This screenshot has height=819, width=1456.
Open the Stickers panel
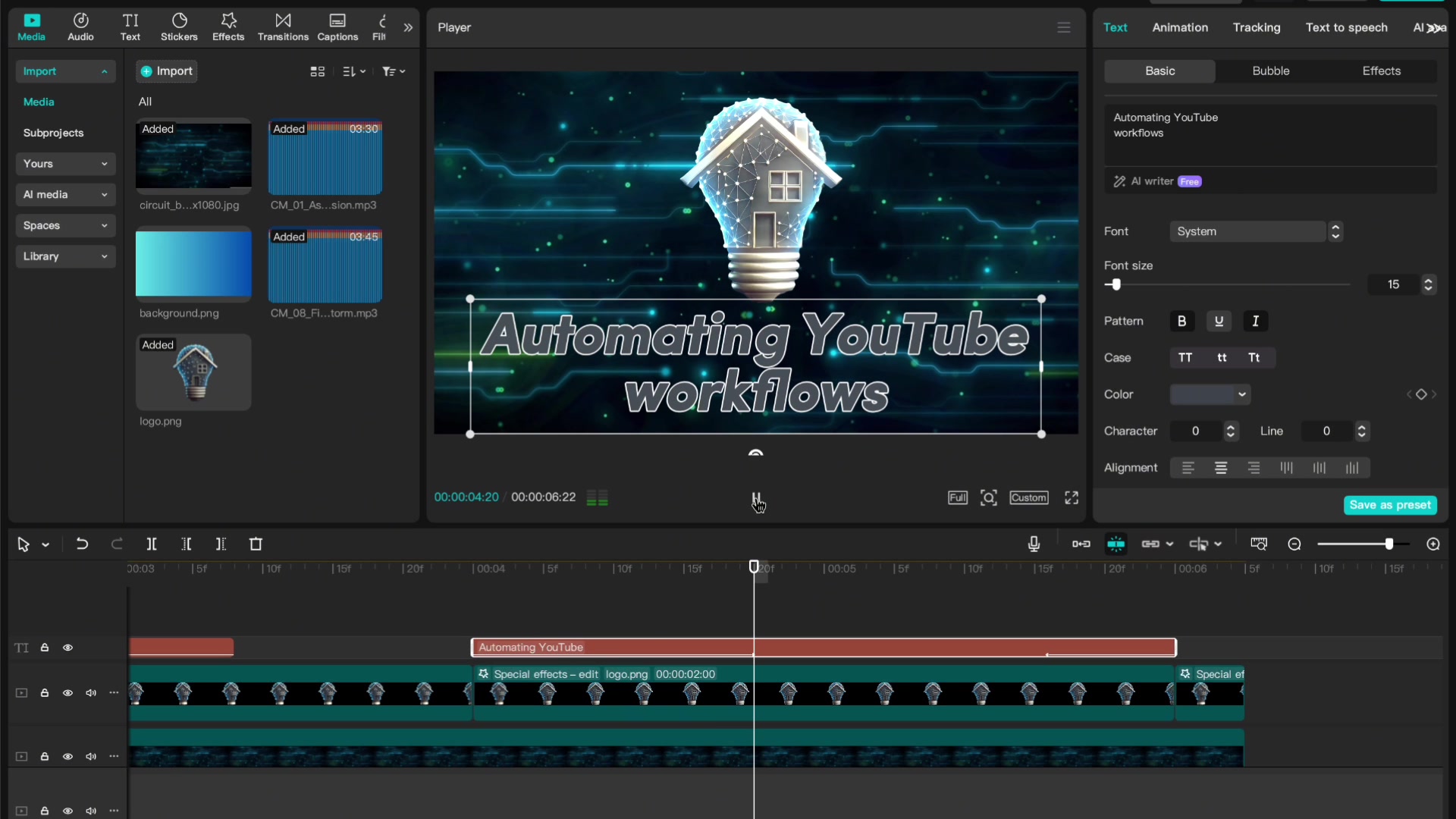[179, 27]
